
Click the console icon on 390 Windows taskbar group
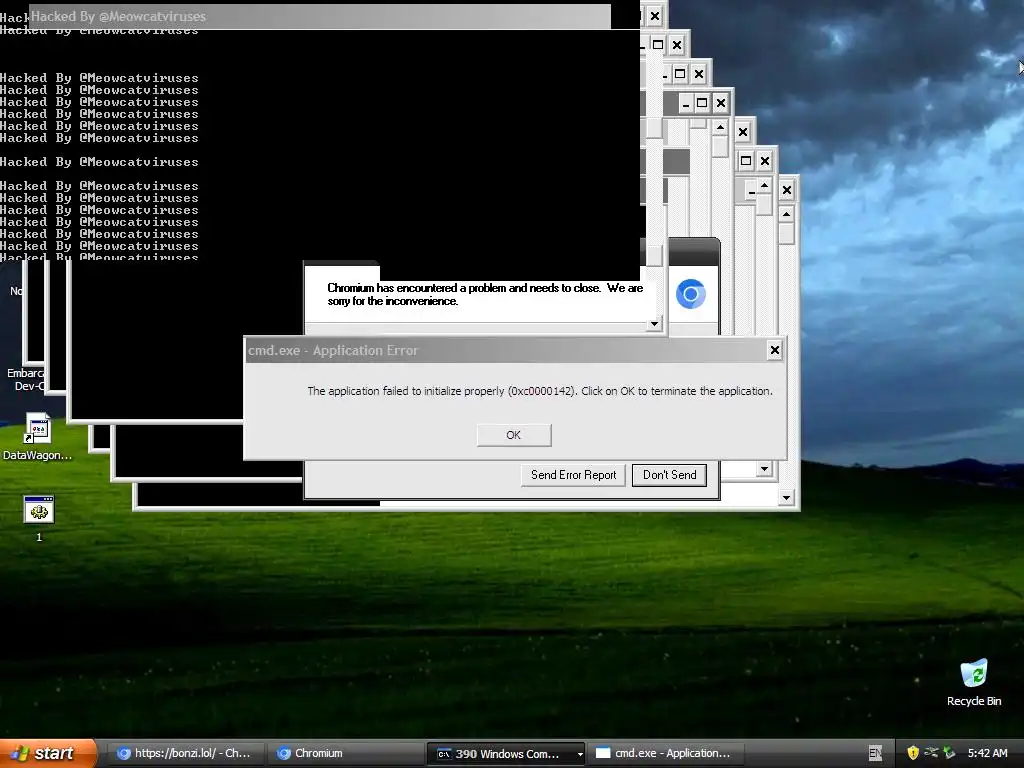[x=443, y=754]
